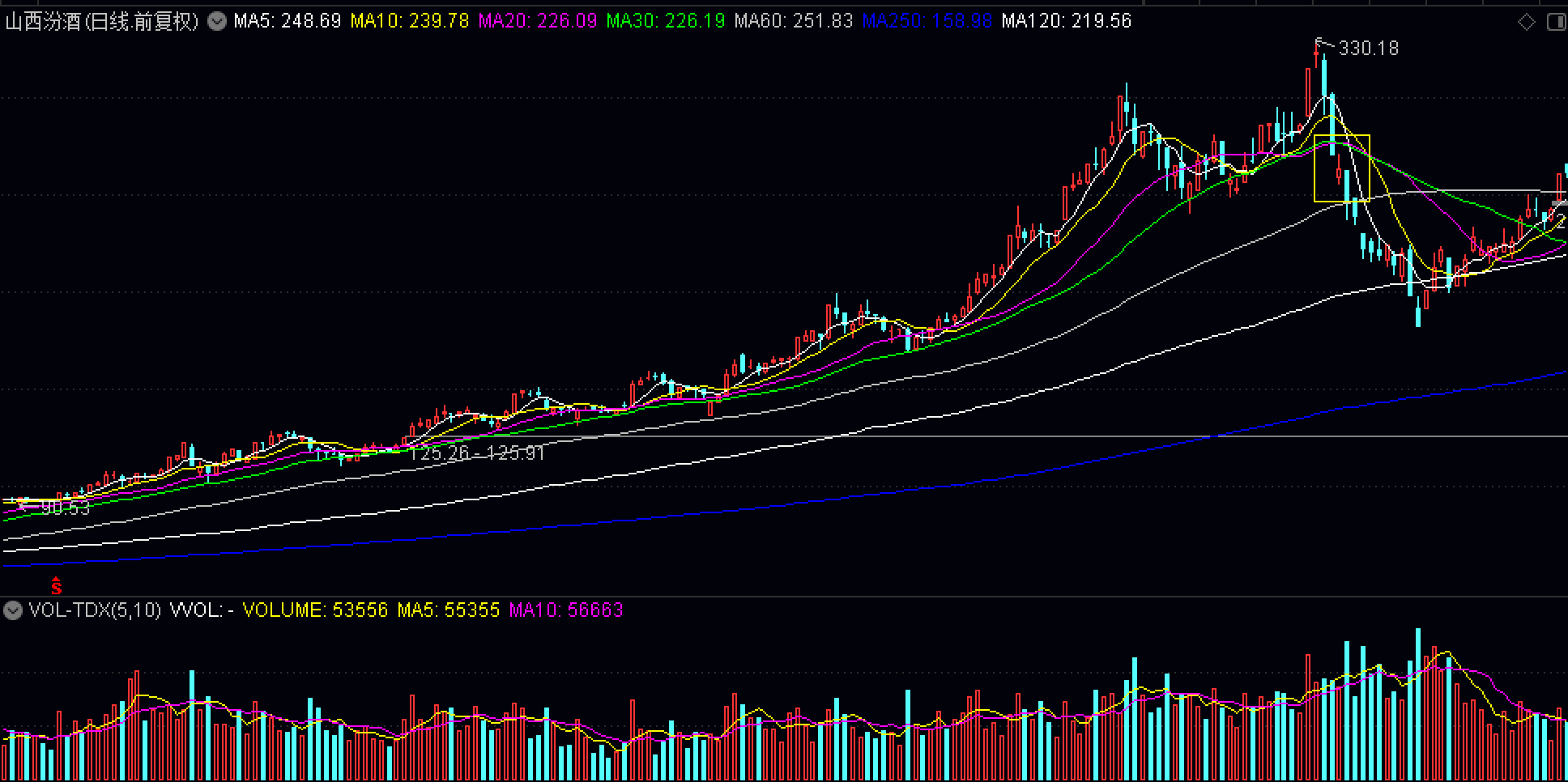Click the VVOL: - label
Screen dimensions: 1568x782
[x=202, y=610]
